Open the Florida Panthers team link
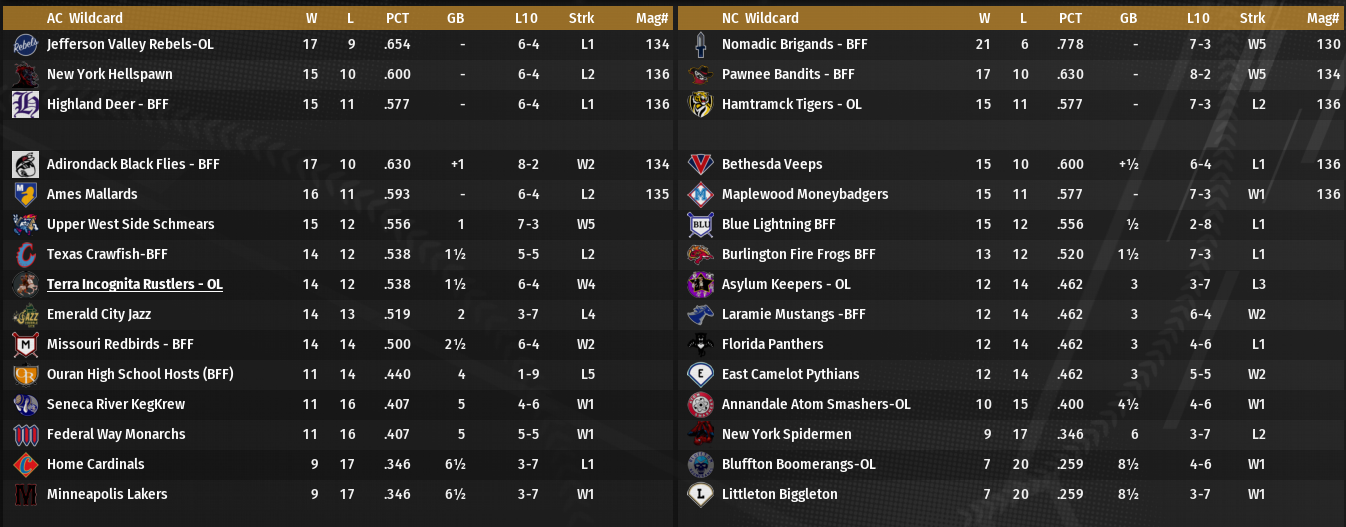Viewport: 1346px width, 527px height. click(772, 345)
